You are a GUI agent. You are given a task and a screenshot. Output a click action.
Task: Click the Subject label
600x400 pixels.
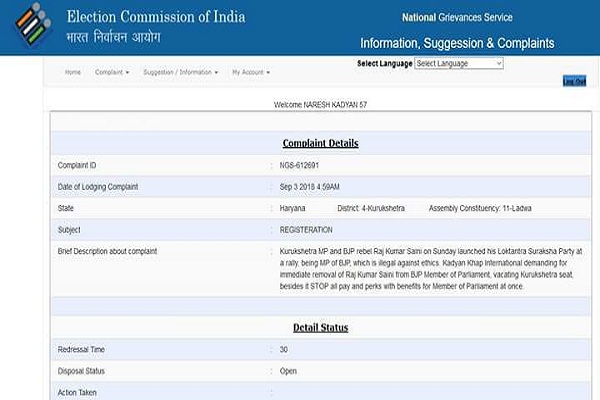click(69, 230)
